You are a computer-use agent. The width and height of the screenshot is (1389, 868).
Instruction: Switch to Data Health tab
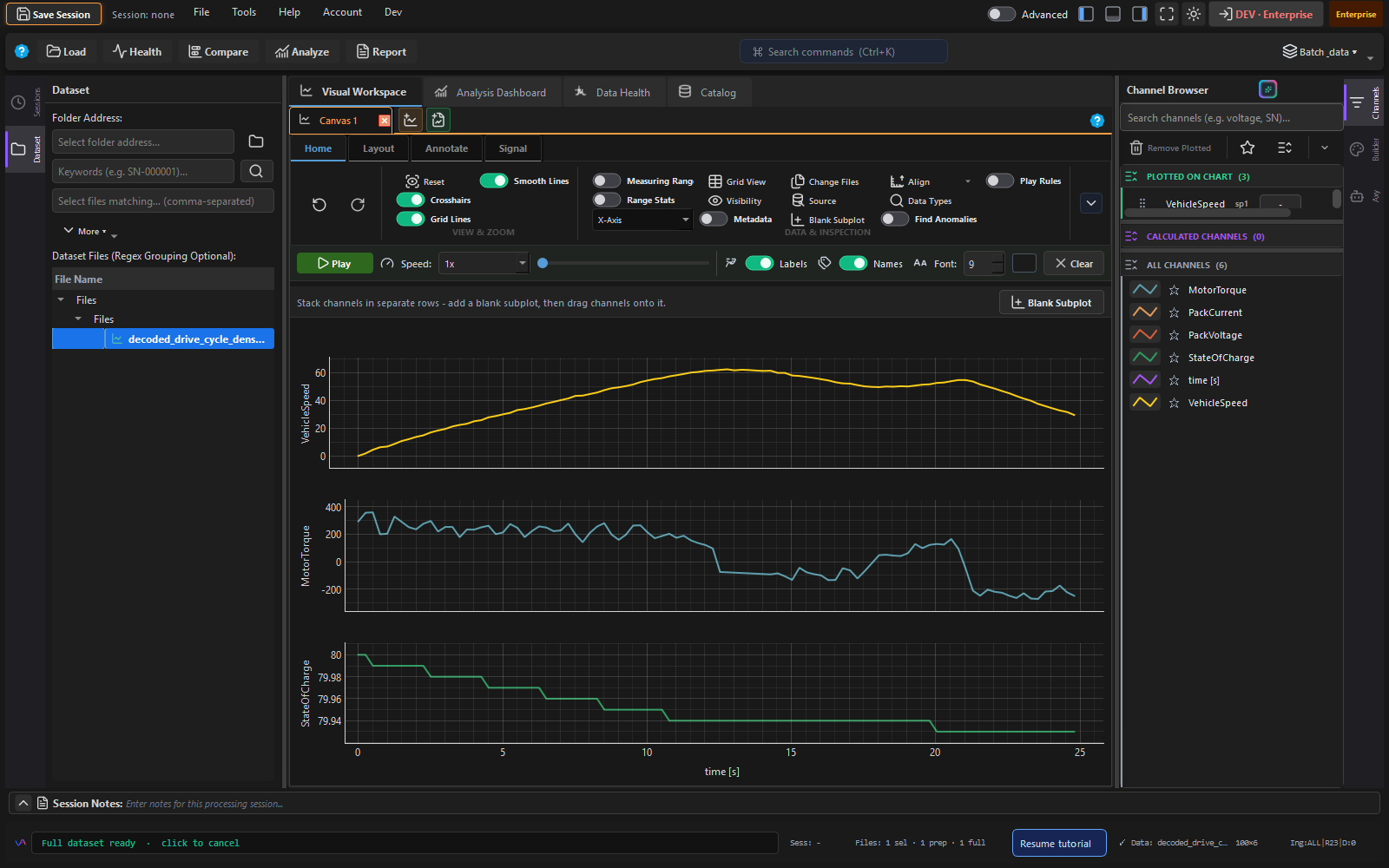click(612, 92)
